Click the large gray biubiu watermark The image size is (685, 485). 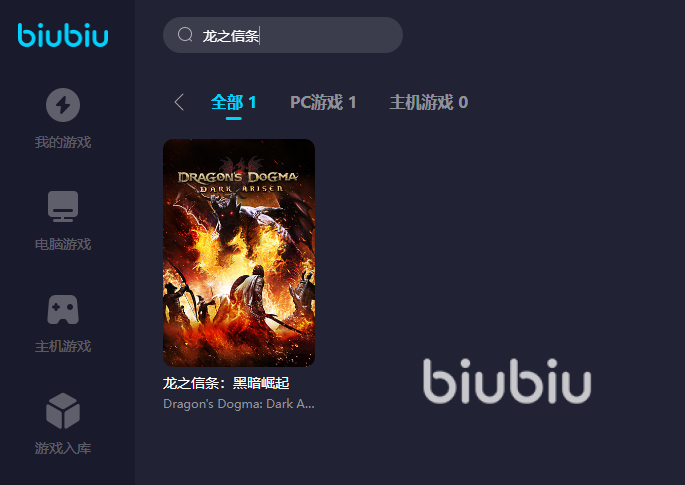(507, 381)
